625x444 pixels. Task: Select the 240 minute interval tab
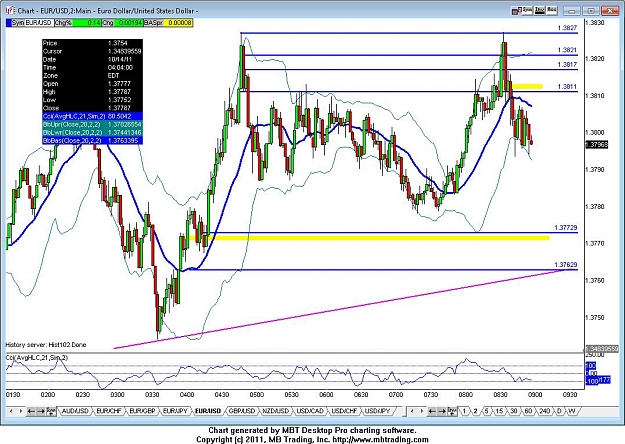pyautogui.click(x=544, y=411)
